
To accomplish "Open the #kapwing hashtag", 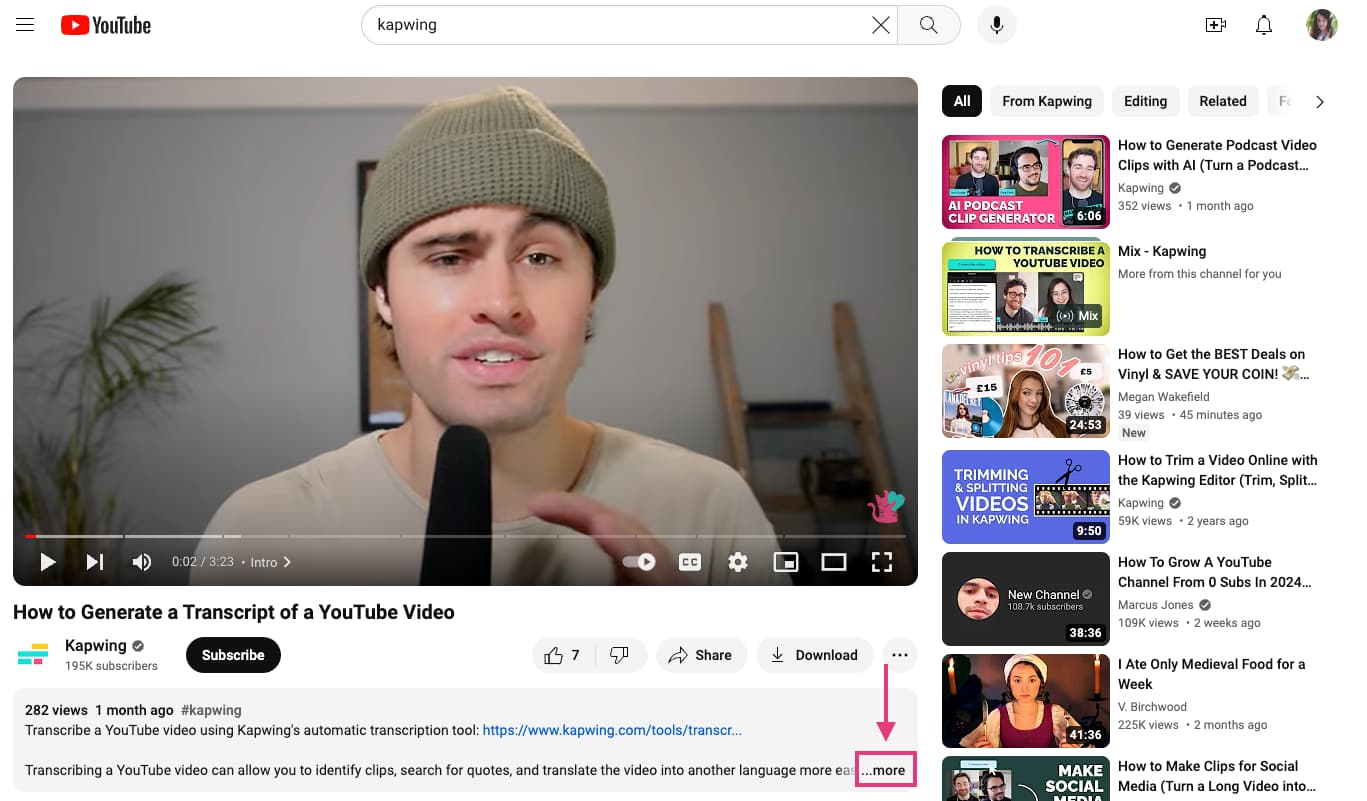I will coord(211,710).
